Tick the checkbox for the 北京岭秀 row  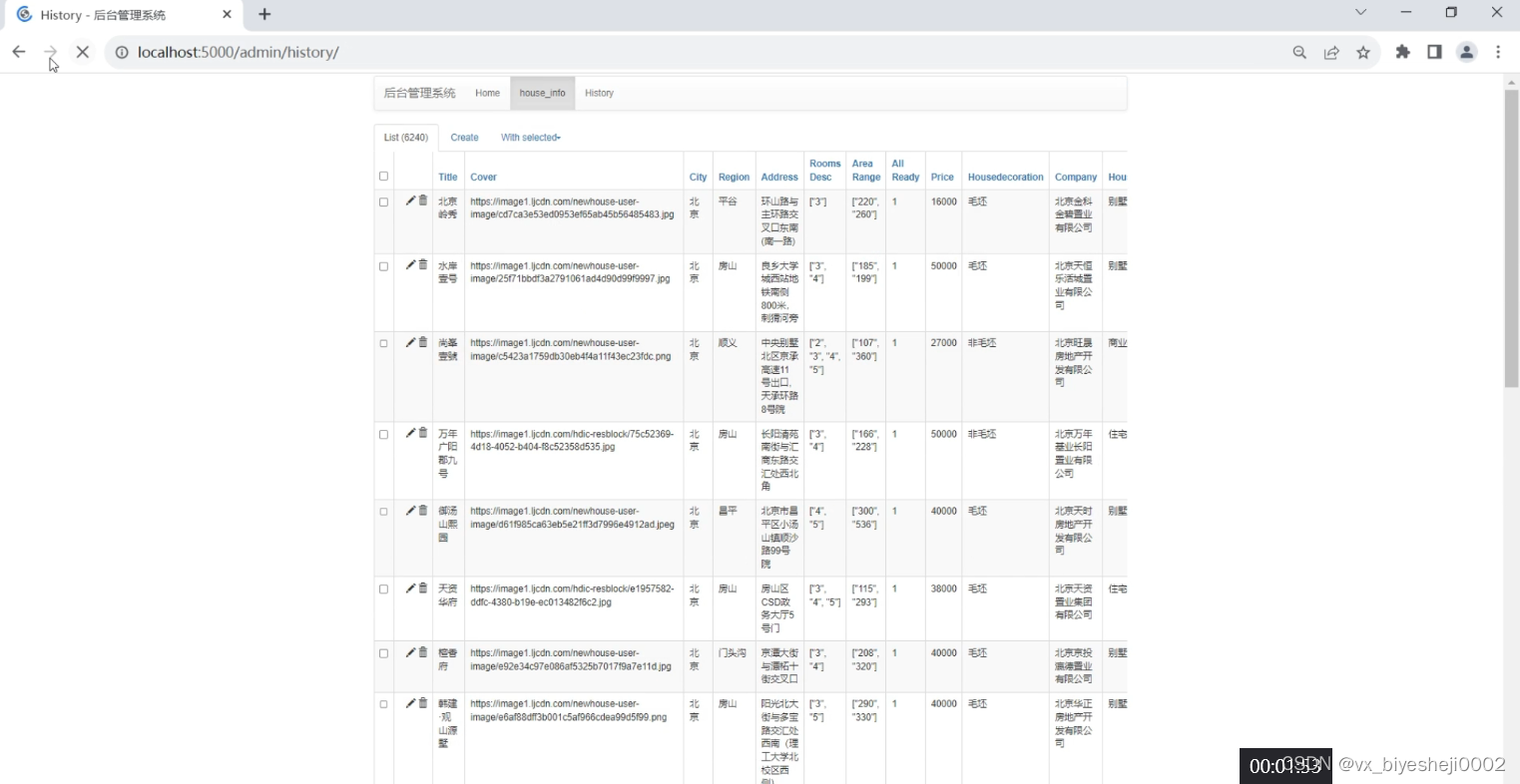(x=383, y=201)
